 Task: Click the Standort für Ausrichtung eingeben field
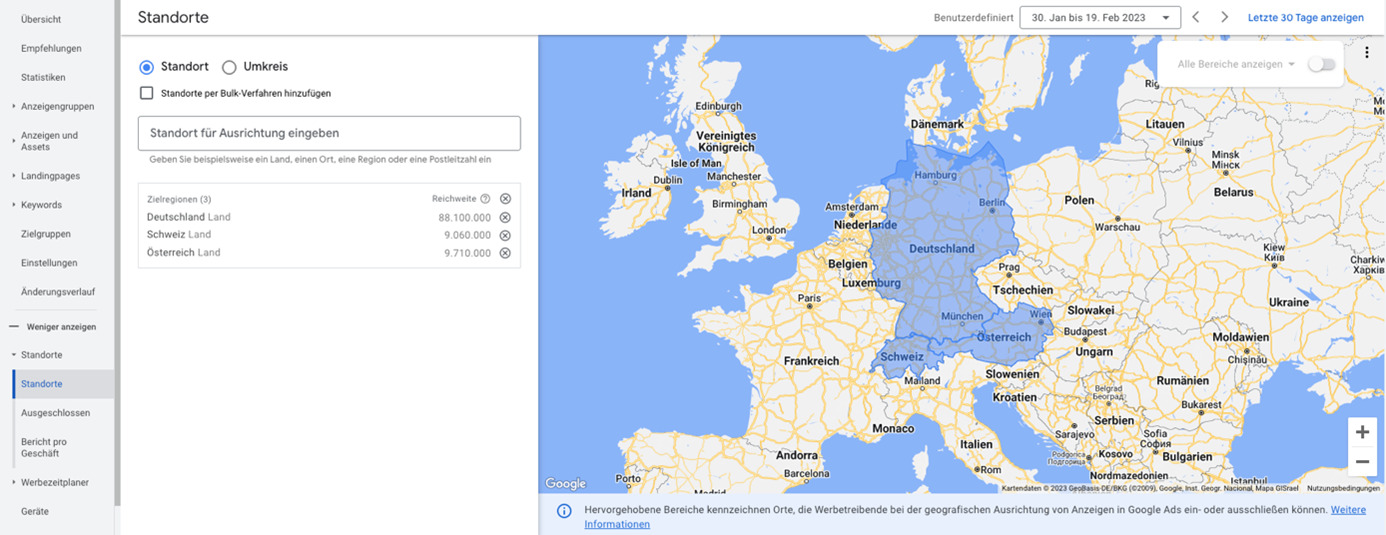click(329, 133)
